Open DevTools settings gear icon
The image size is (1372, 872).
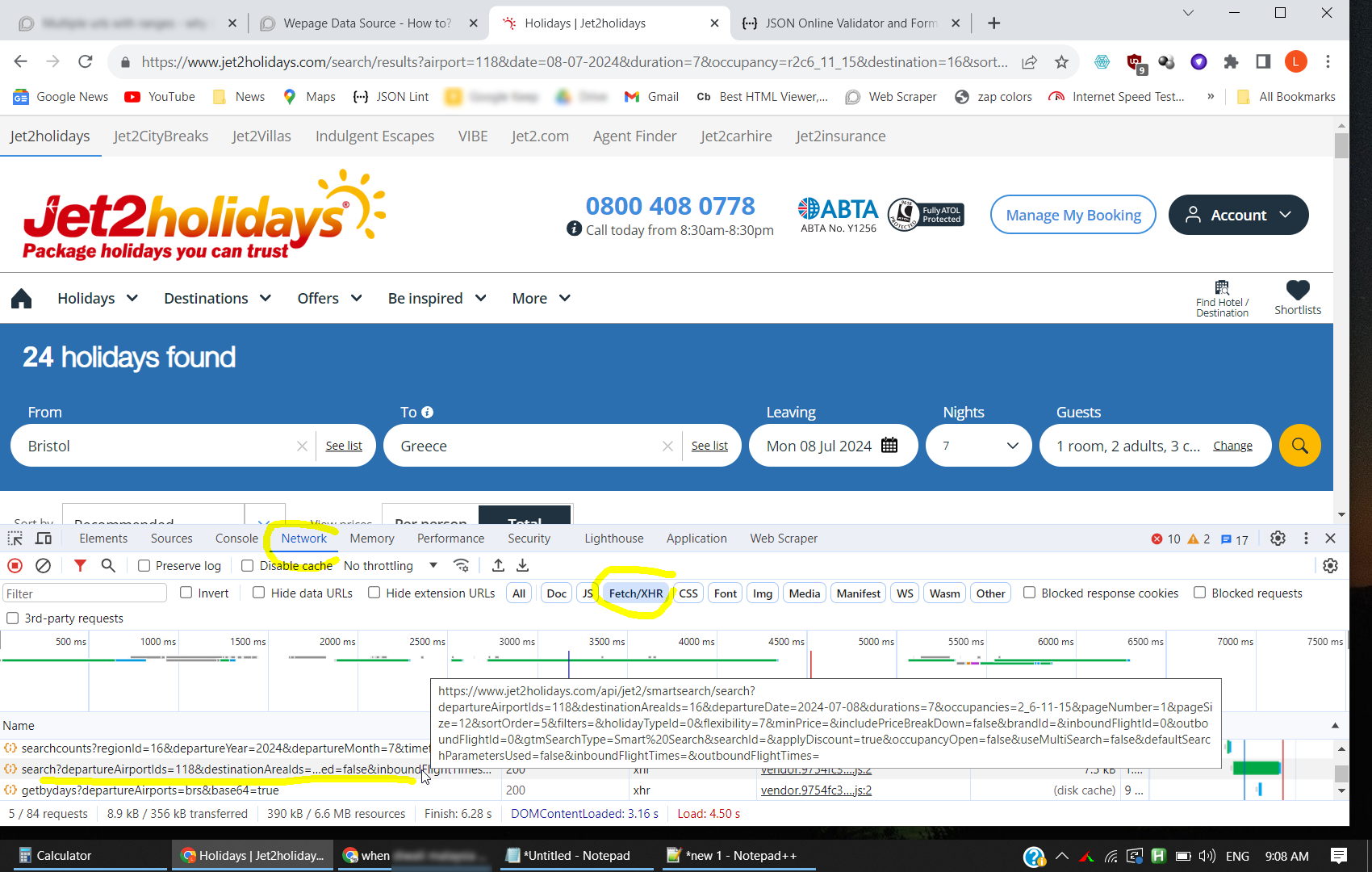coord(1278,539)
